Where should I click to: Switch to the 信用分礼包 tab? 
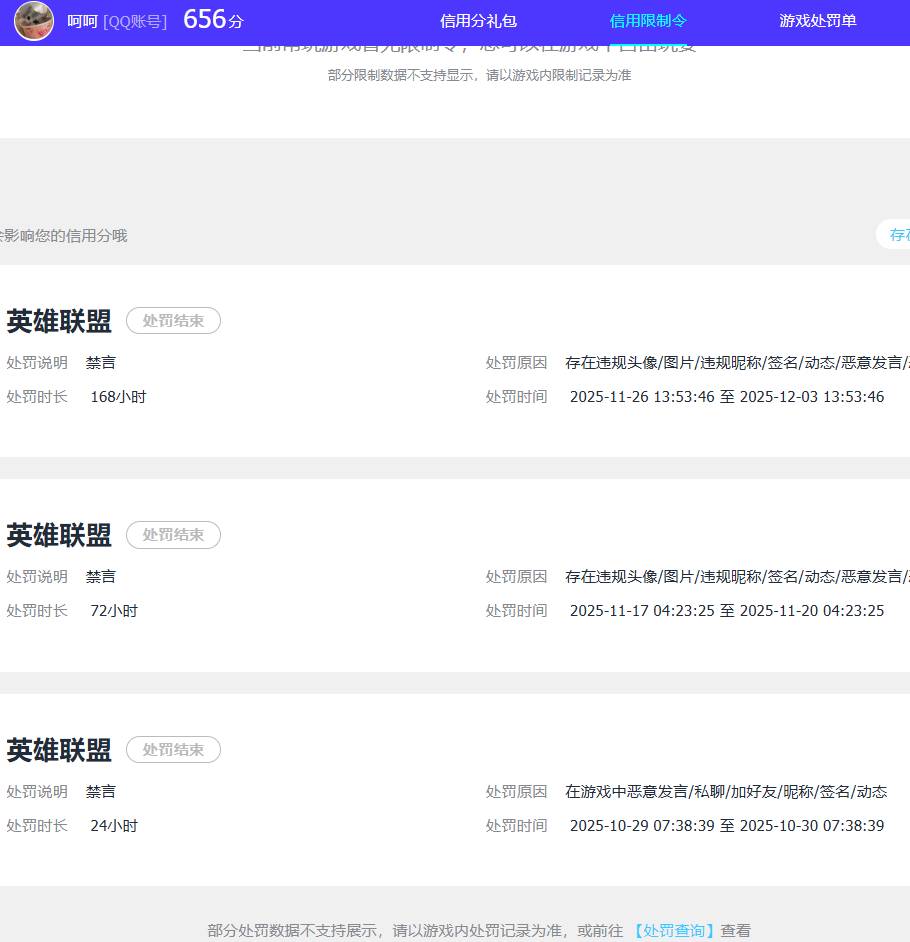point(478,21)
